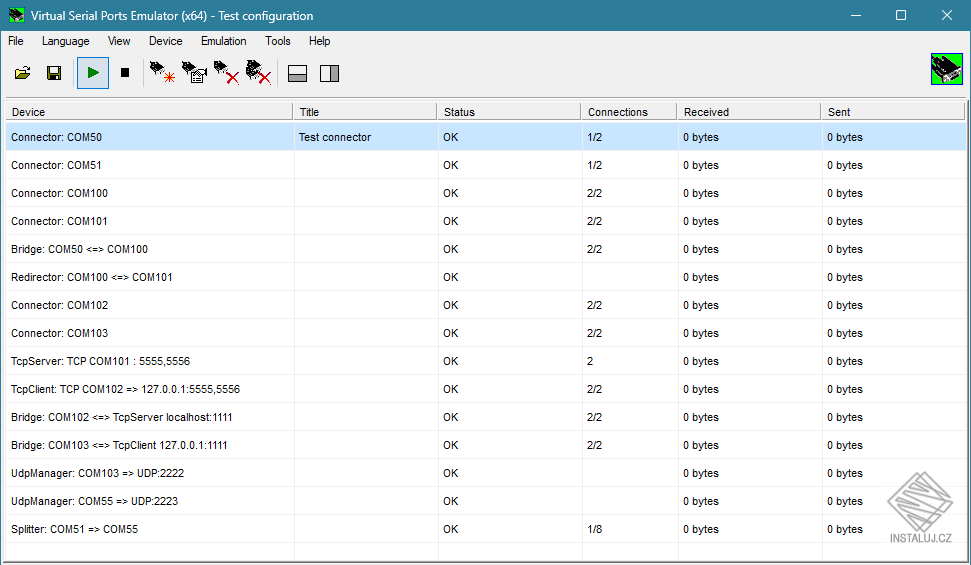Click the Connections column header

tap(627, 112)
